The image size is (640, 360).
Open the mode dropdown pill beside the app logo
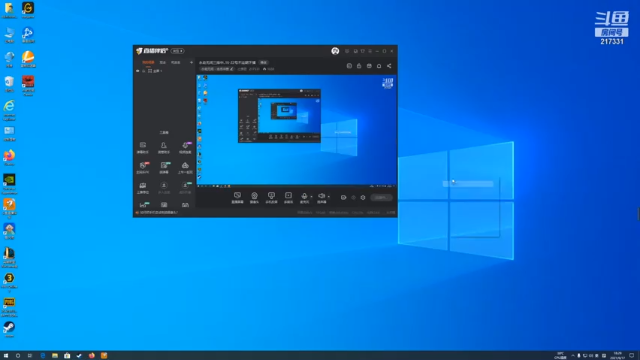[178, 51]
